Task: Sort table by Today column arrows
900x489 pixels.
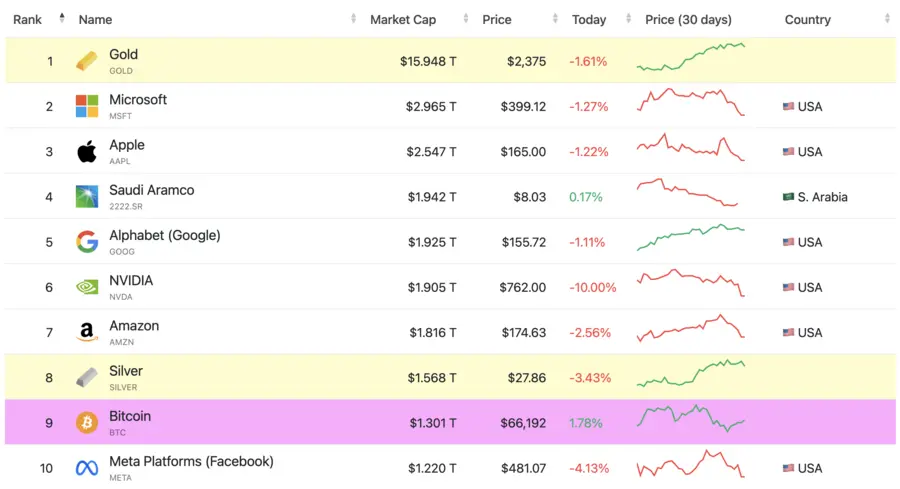Action: click(628, 19)
